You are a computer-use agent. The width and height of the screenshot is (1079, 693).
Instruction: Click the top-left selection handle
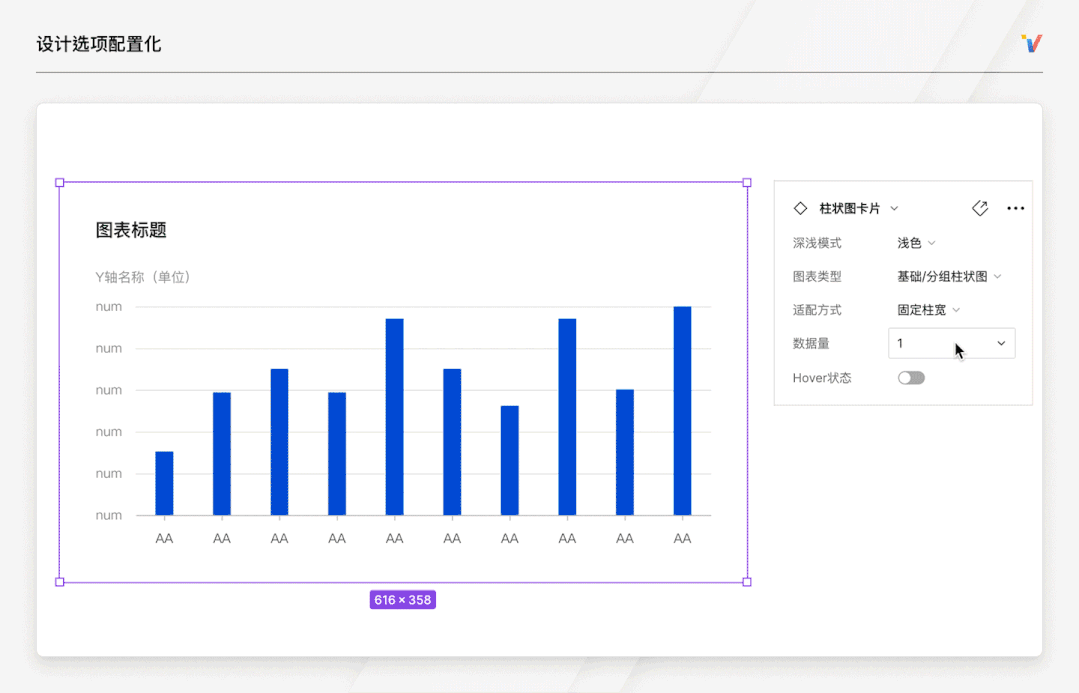(60, 183)
